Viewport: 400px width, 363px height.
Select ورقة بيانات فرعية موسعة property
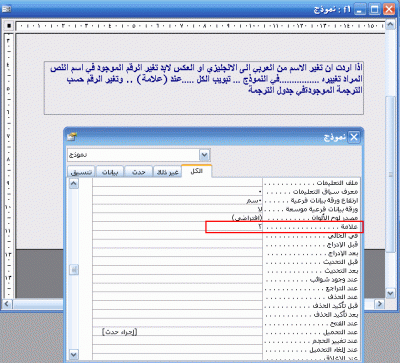(312, 209)
